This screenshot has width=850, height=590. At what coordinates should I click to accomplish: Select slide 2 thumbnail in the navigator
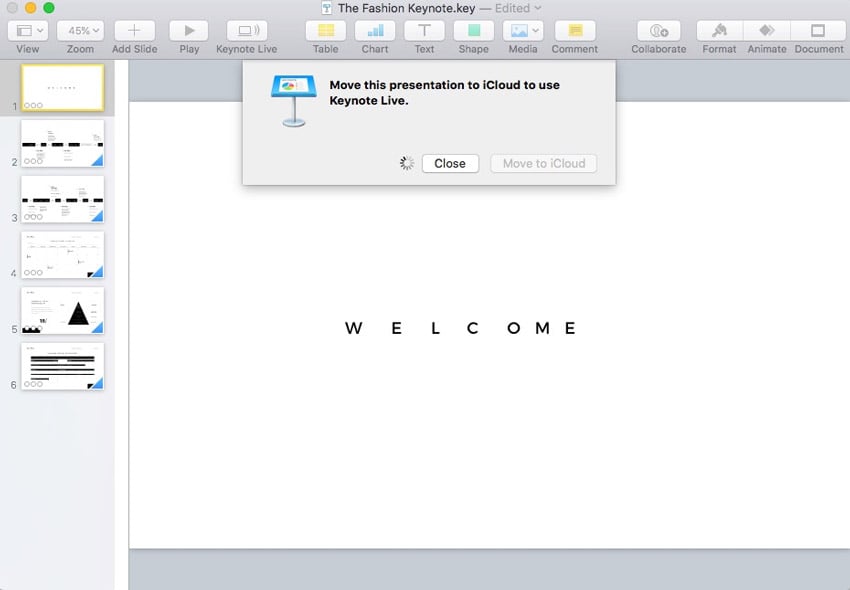[62, 143]
